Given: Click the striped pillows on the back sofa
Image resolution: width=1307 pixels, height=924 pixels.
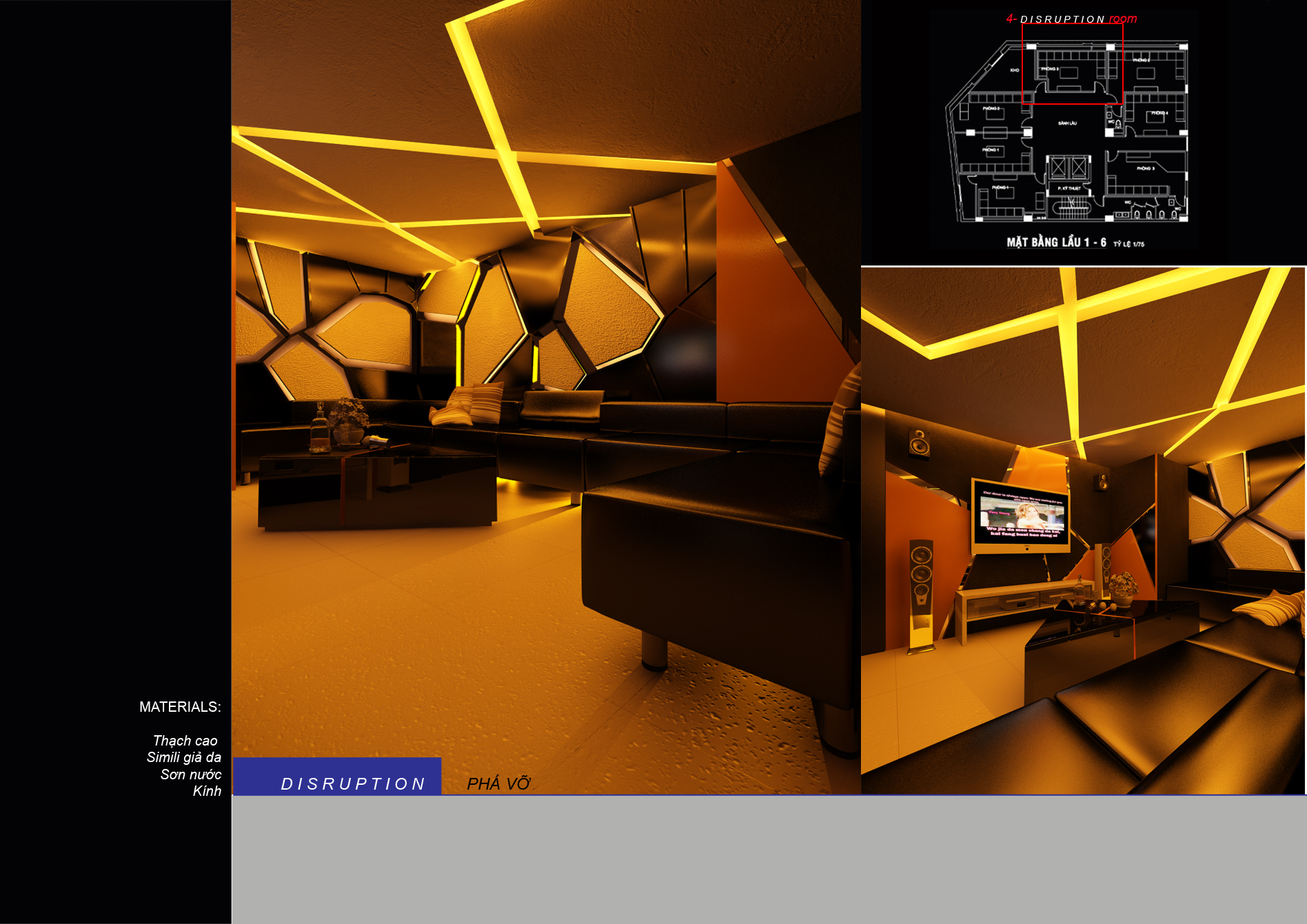Looking at the screenshot, I should pyautogui.click(x=469, y=406).
